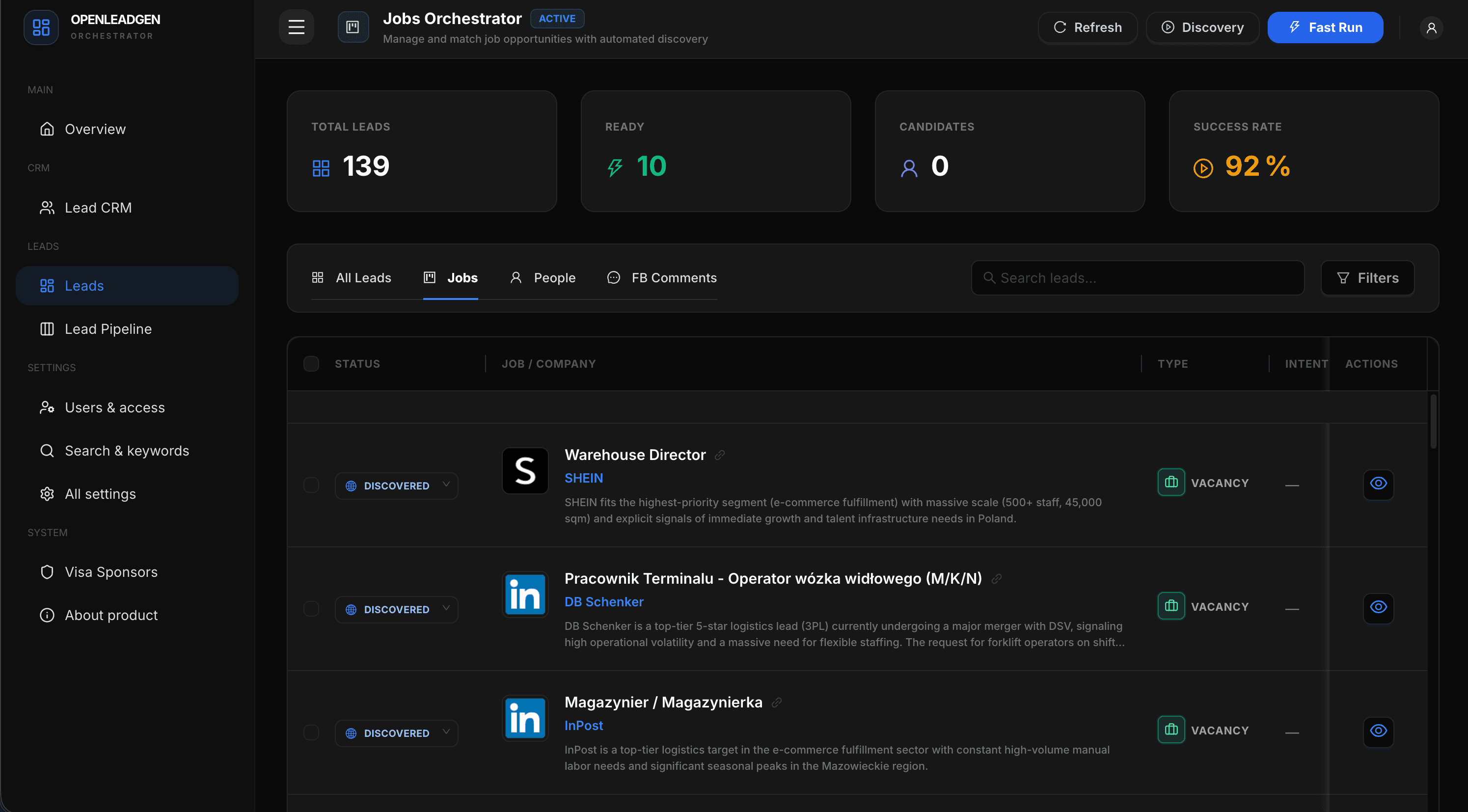Open the Magazynier / Magazynierka job title

[x=663, y=702]
